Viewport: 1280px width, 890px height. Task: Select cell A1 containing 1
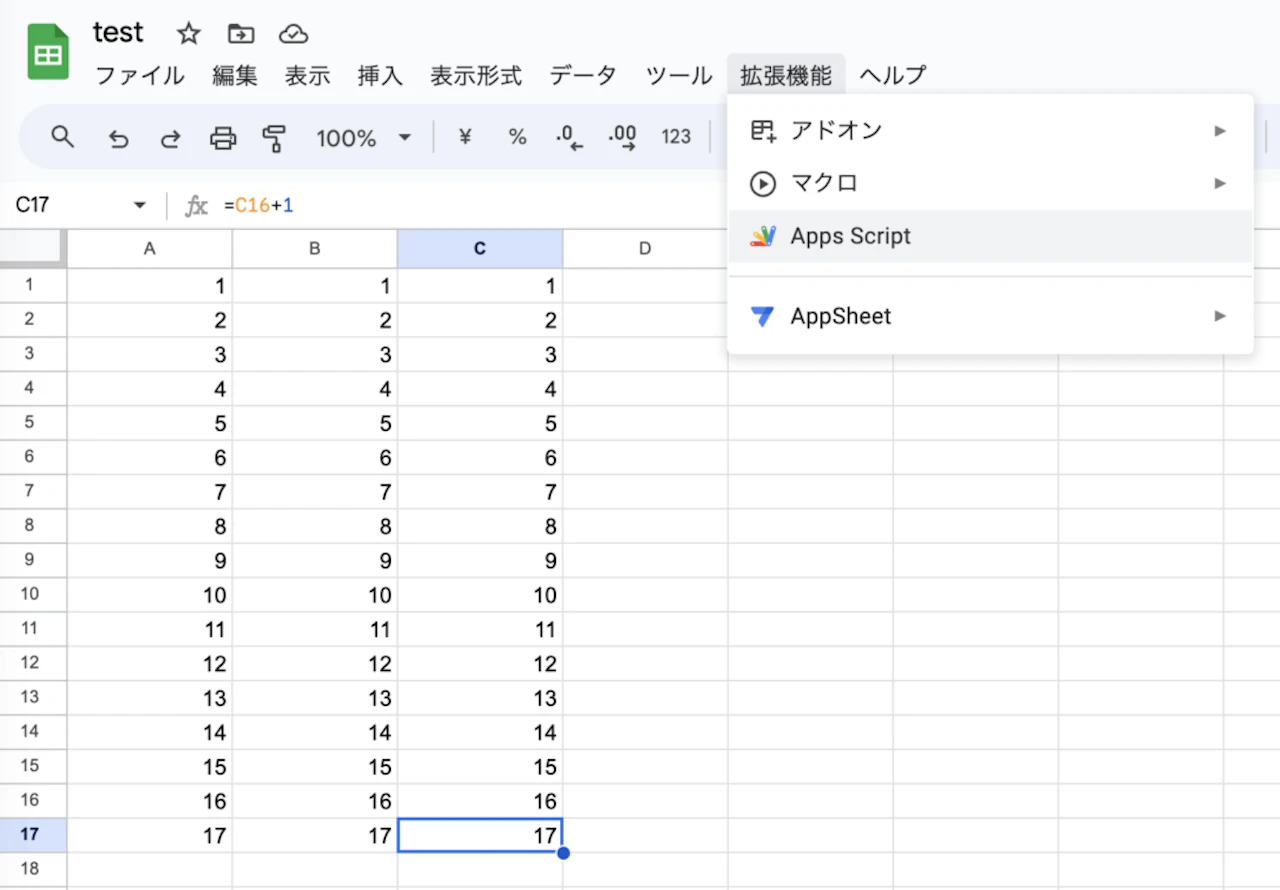click(x=150, y=286)
